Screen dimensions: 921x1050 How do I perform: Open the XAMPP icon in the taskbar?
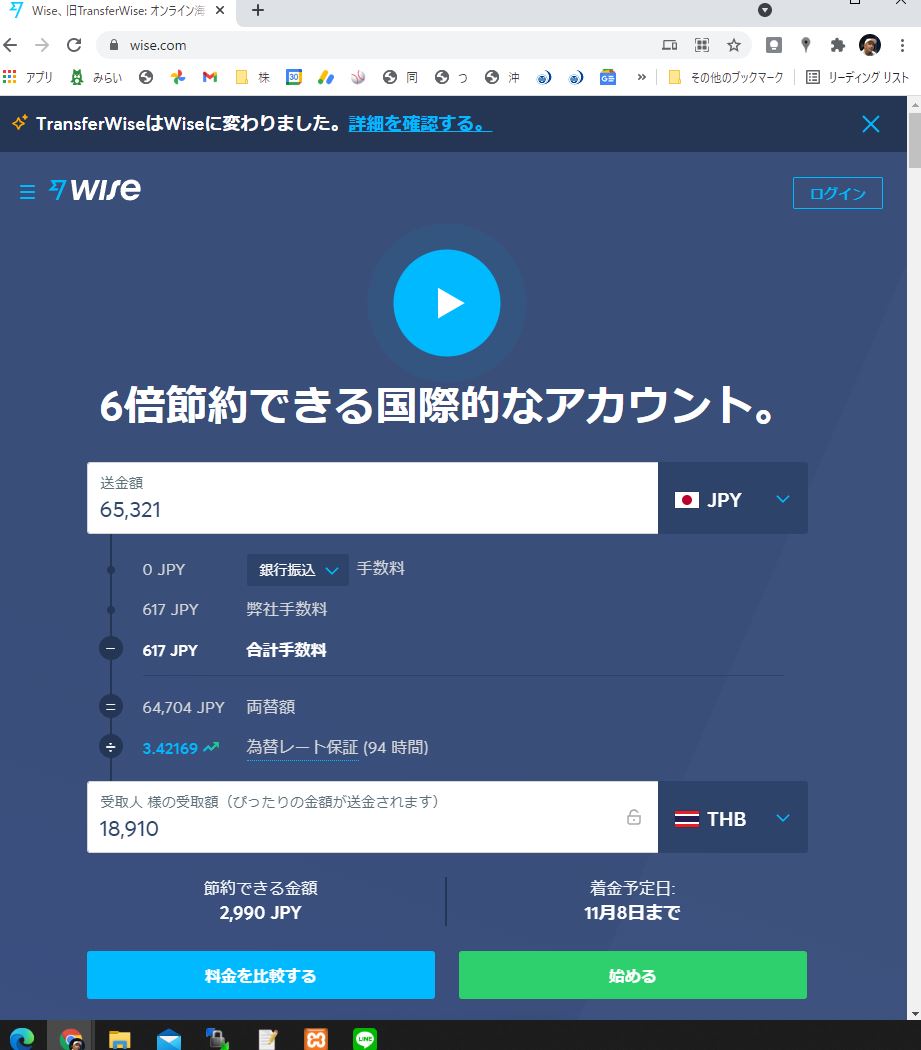[x=315, y=1039]
